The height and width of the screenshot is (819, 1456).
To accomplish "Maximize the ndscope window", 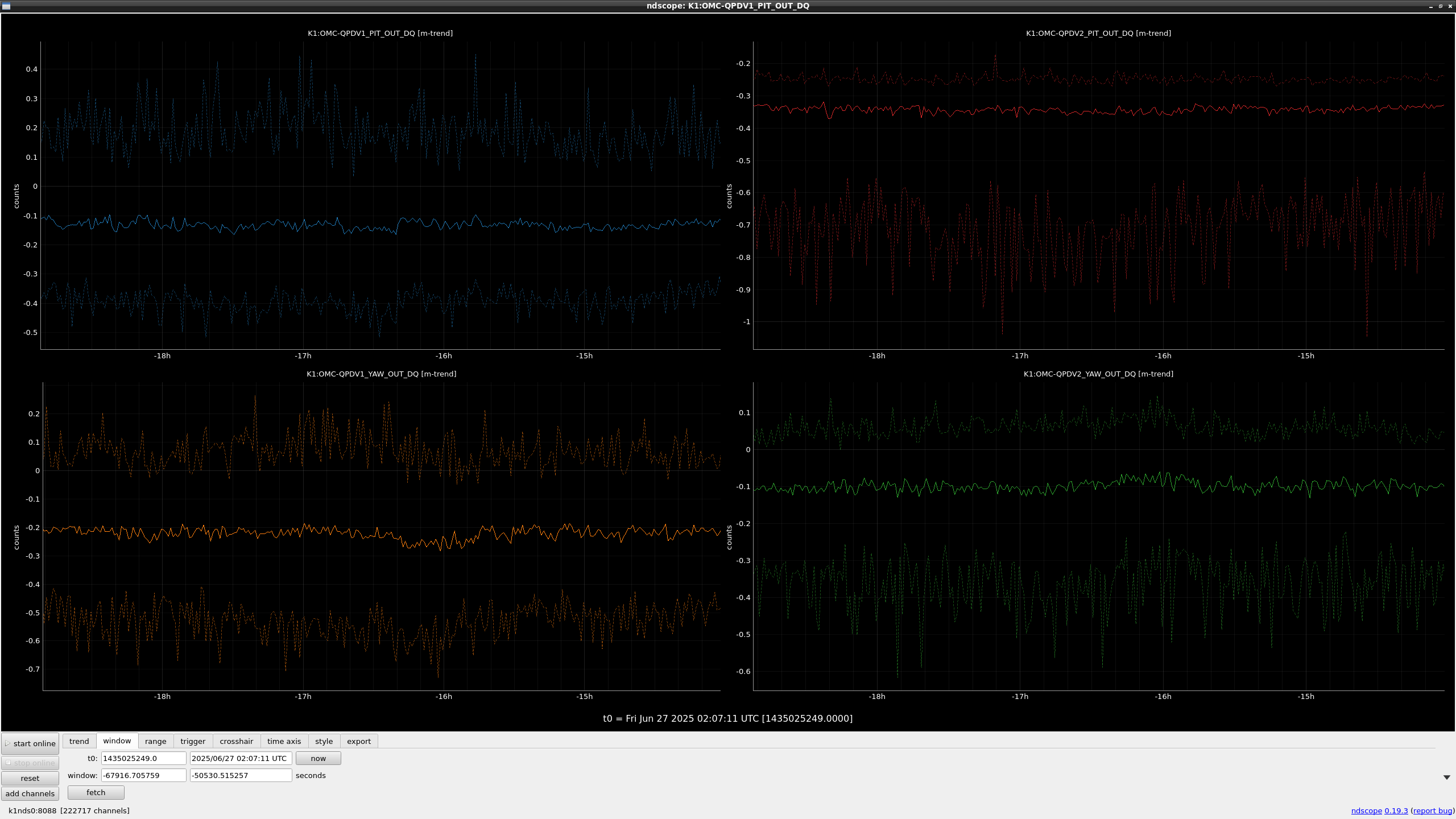I will (1441, 6).
